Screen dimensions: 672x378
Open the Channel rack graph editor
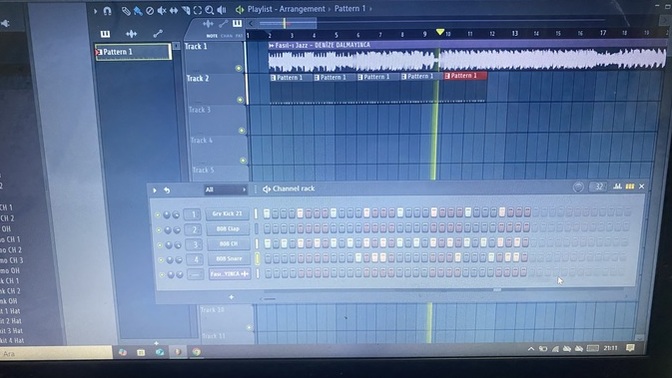point(617,186)
